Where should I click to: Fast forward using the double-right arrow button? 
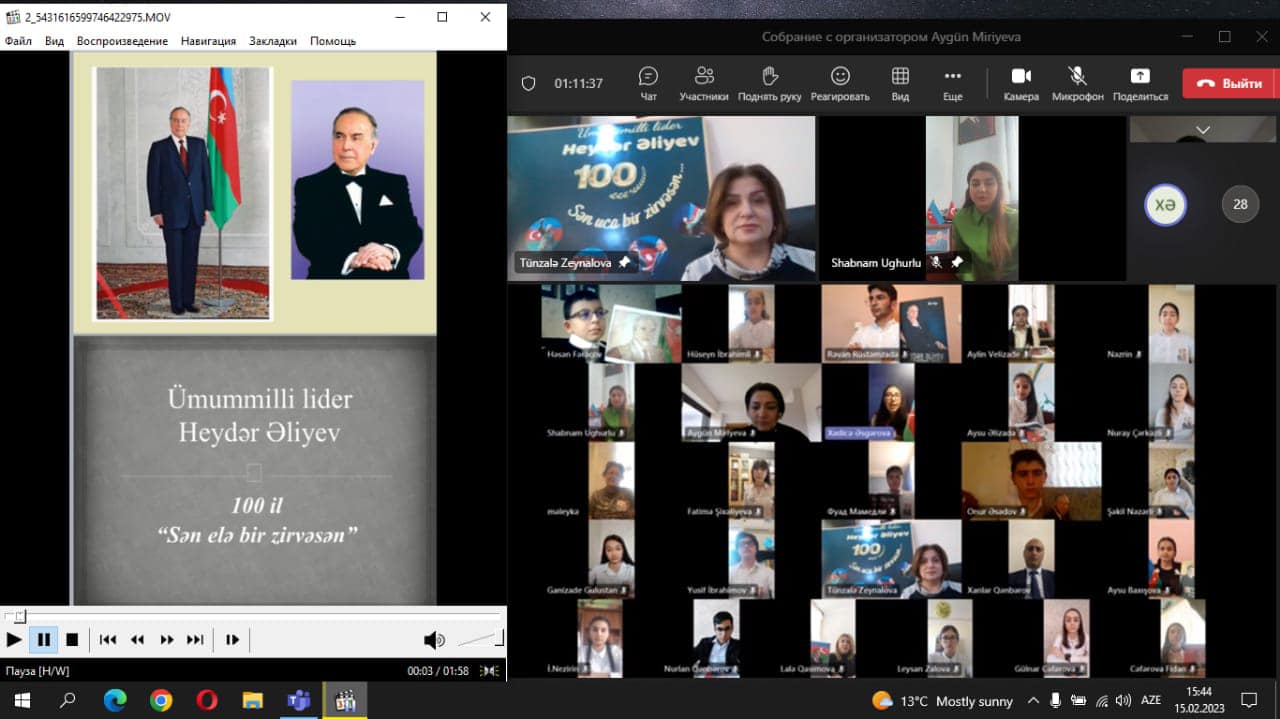166,640
